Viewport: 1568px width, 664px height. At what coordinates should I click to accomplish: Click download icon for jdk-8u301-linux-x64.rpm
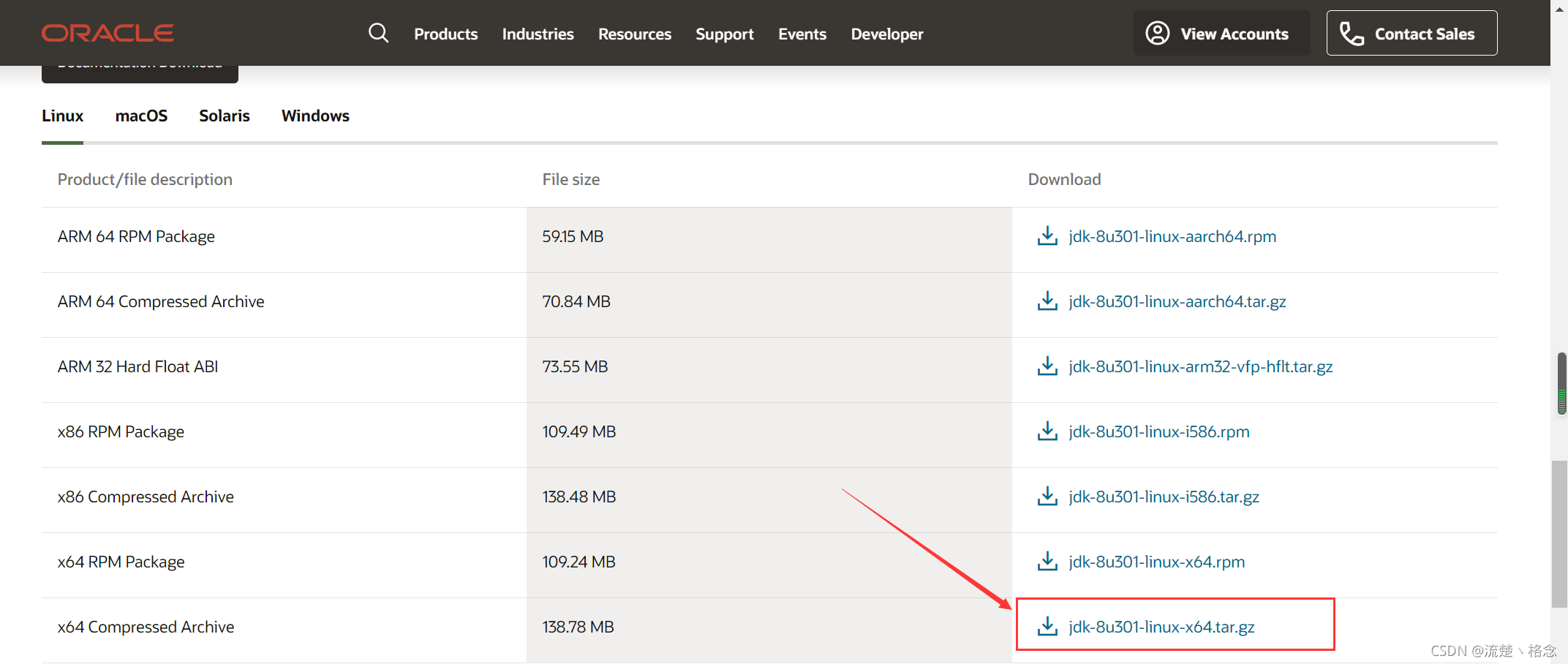click(x=1047, y=562)
